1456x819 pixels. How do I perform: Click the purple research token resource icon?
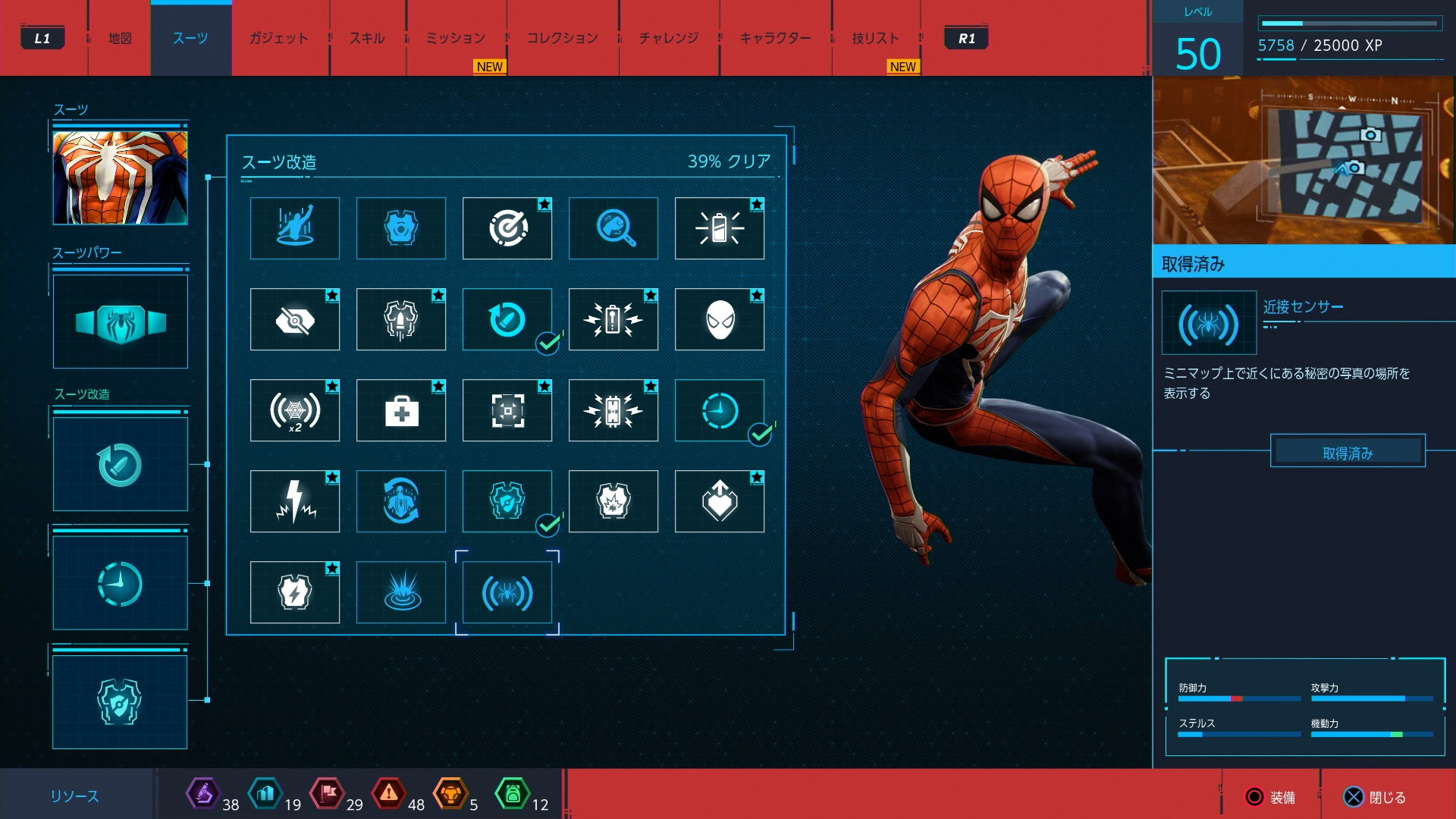coord(202,794)
